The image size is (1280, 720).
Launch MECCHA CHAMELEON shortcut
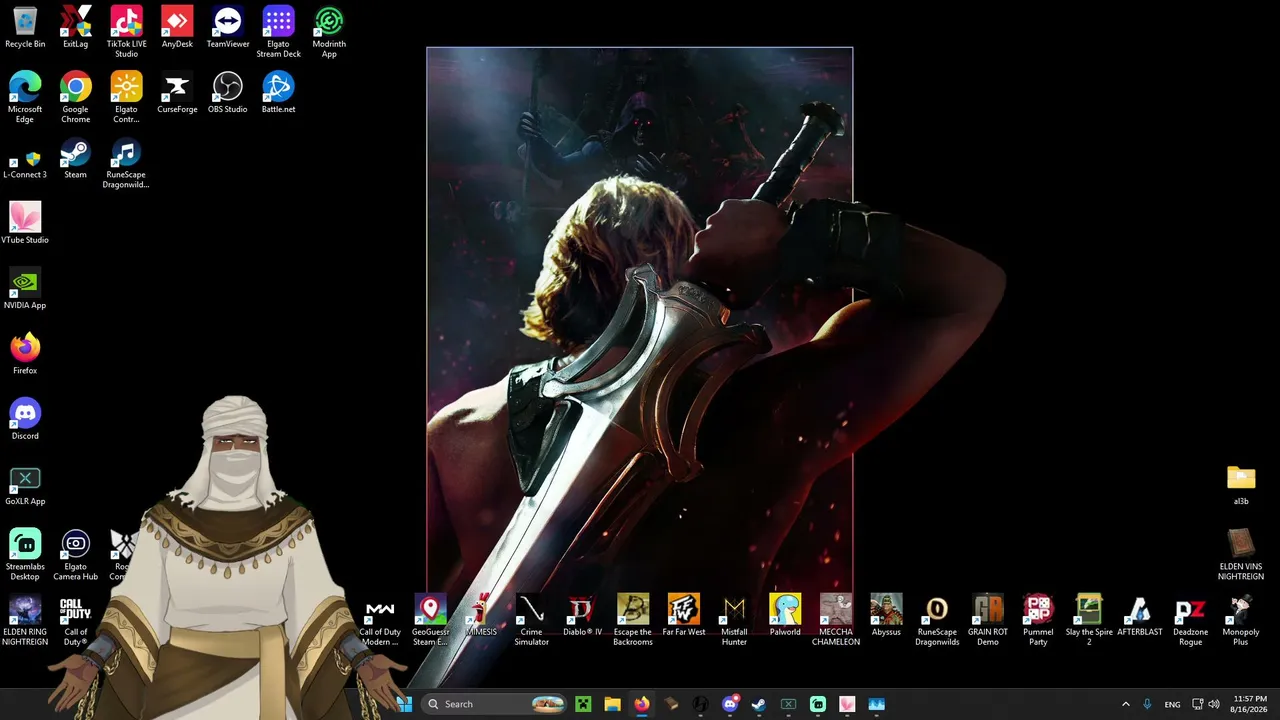point(836,620)
